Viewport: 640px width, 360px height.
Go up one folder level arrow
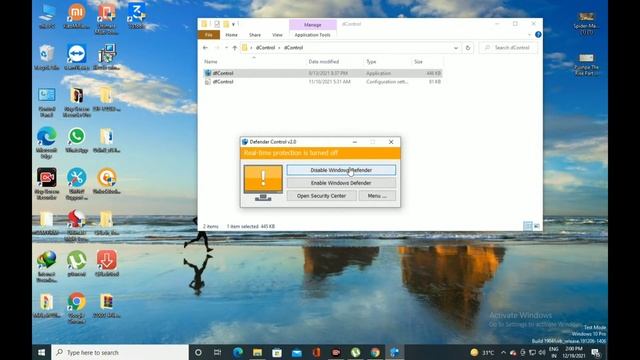pyautogui.click(x=235, y=48)
